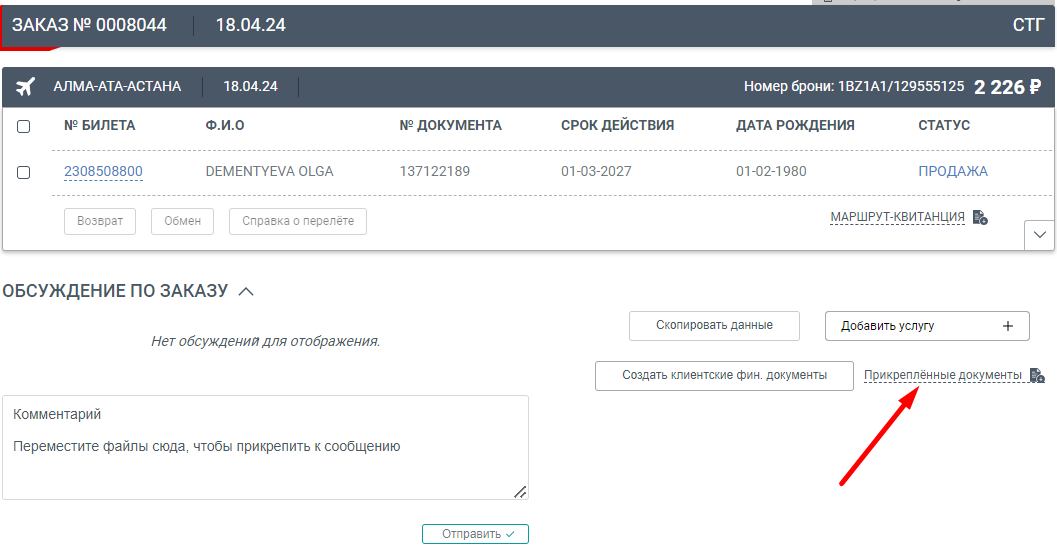Screen dimensions: 1057x554
Task: Click the comment box resize handle
Action: pyautogui.click(x=519, y=491)
